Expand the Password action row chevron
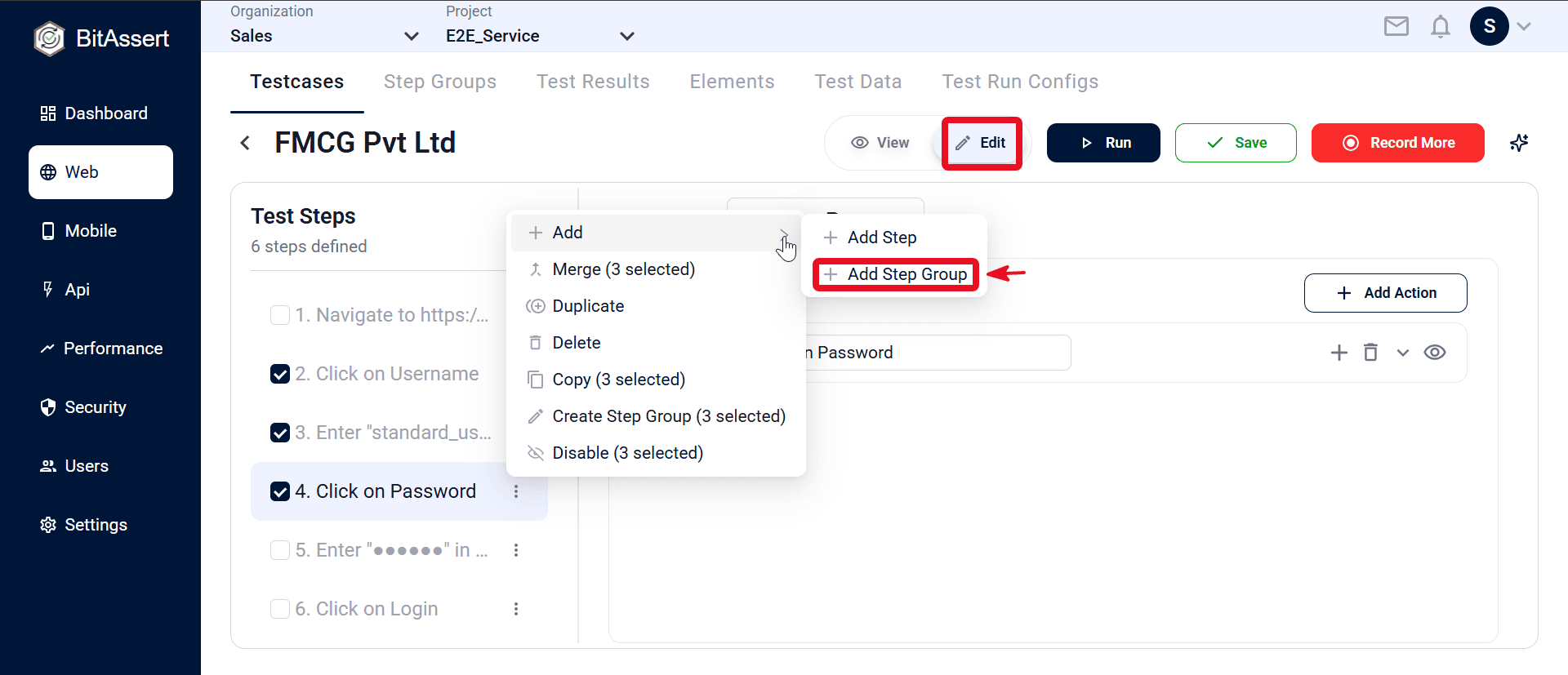Image resolution: width=1568 pixels, height=675 pixels. (1403, 353)
